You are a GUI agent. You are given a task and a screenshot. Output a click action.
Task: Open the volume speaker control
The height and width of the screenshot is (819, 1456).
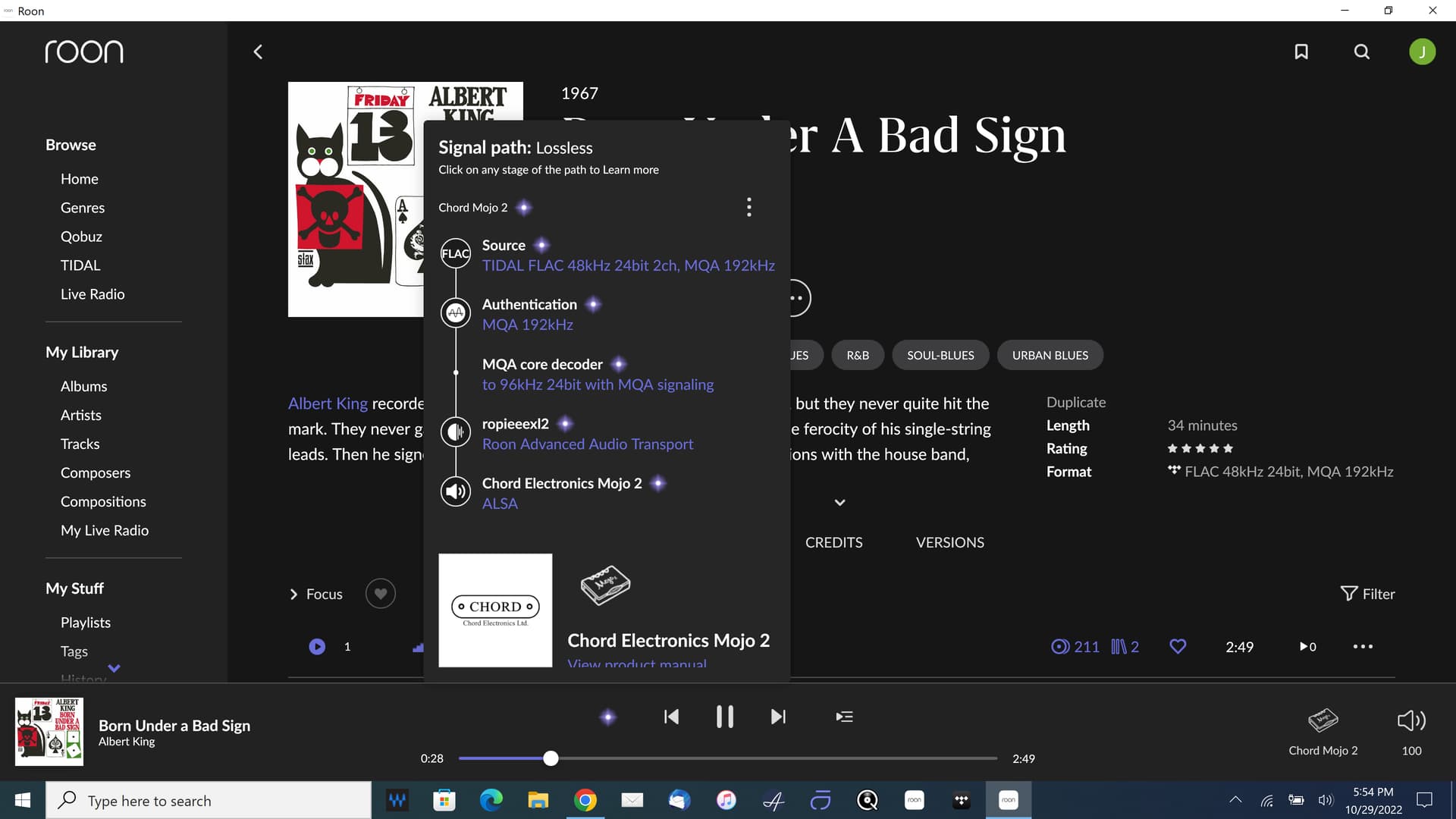(1411, 720)
